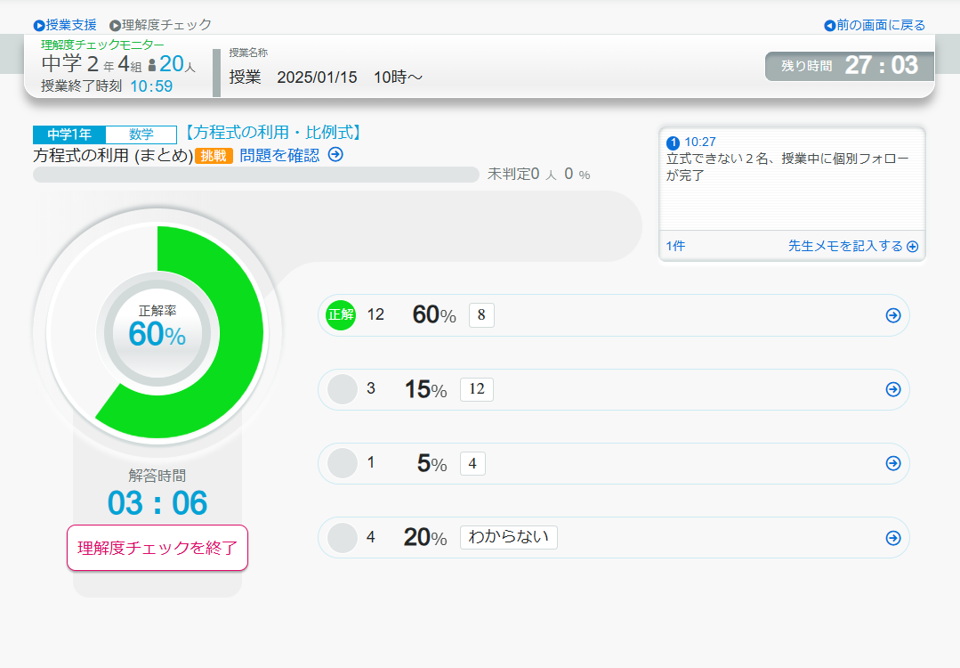The height and width of the screenshot is (668, 960).
Task: Expand the answer box showing 8
Action: click(x=481, y=315)
